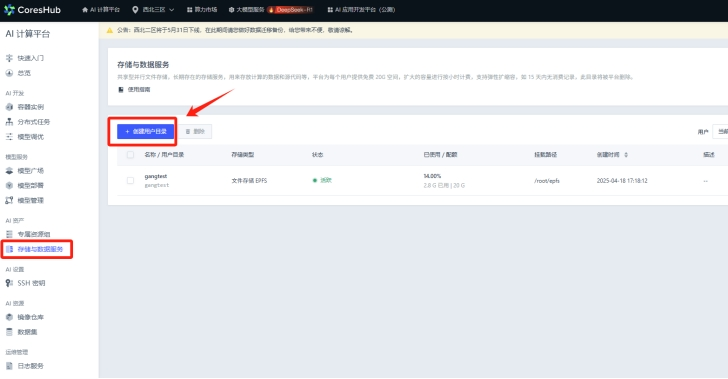The width and height of the screenshot is (728, 379).
Task: Click the 名称 / 用户目录 column header
Action: point(164,155)
